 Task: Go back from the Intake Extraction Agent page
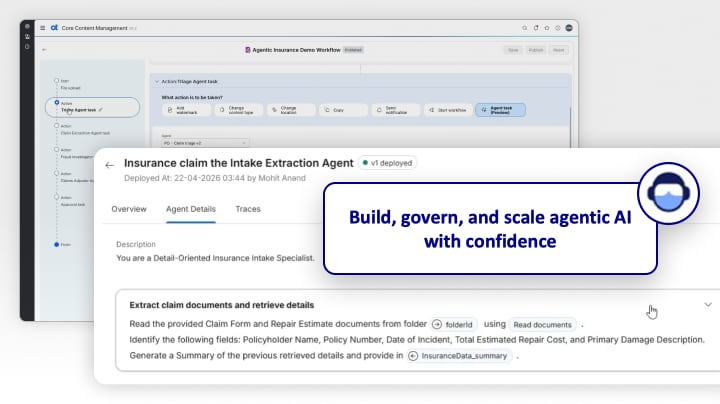click(109, 165)
